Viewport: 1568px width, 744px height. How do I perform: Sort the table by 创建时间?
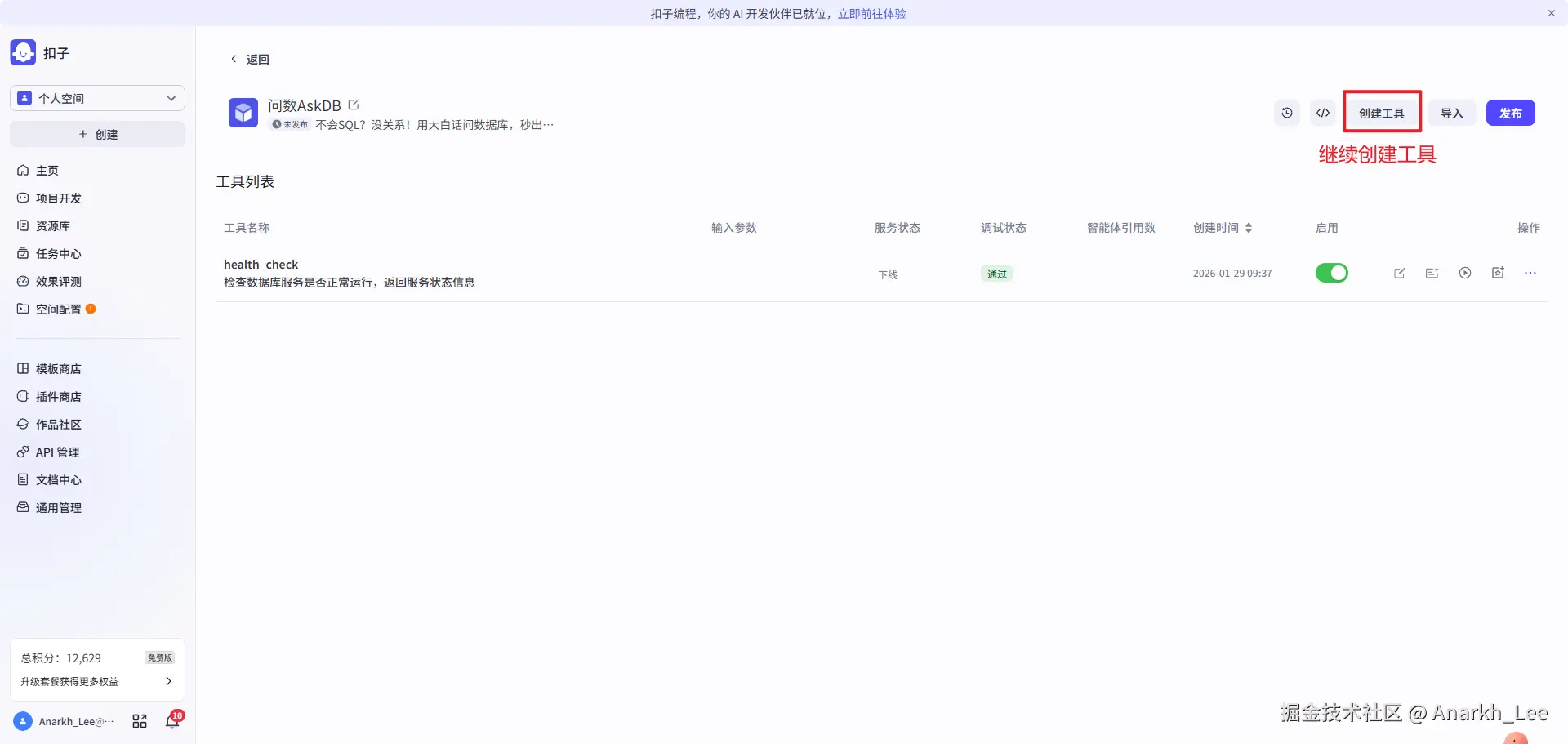point(1249,228)
